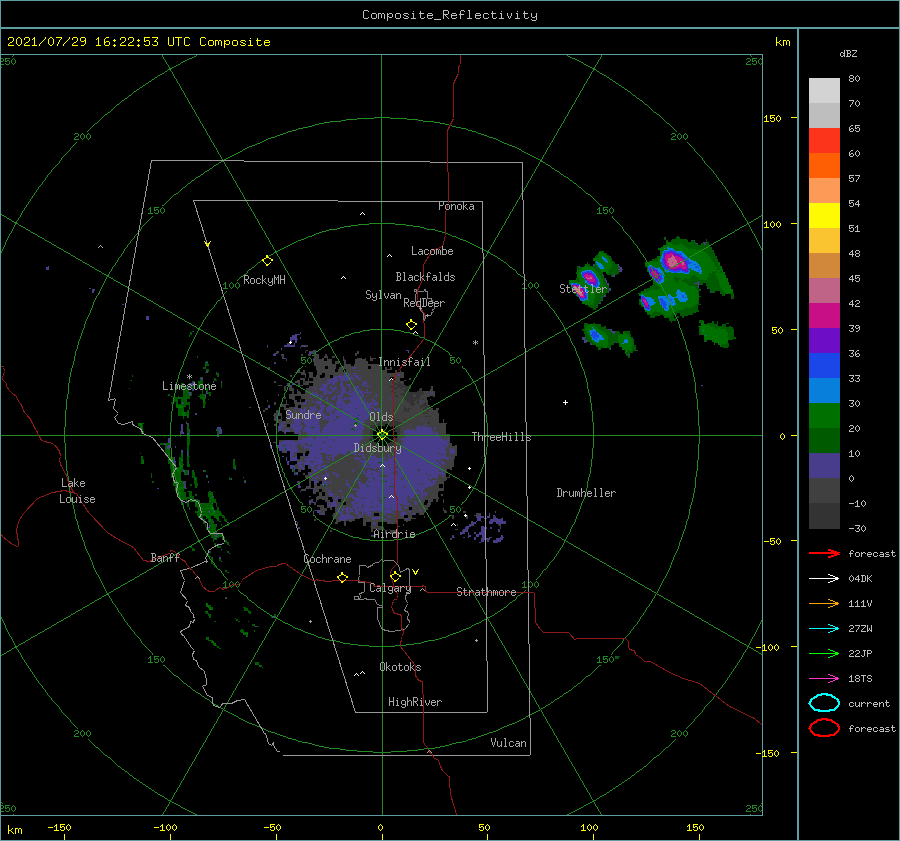Click the white plus marker east of ThreeHills
The width and height of the screenshot is (900, 841).
coord(565,402)
